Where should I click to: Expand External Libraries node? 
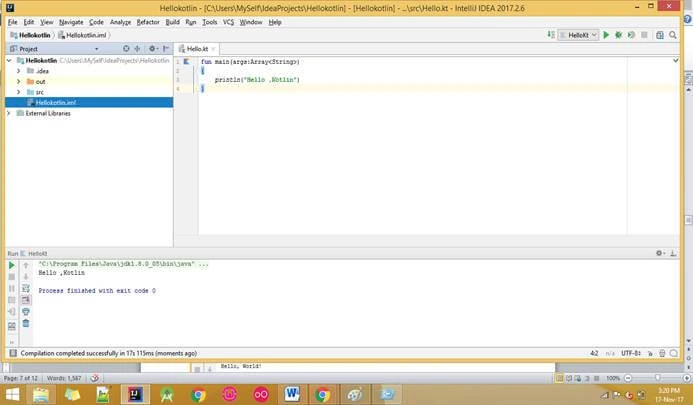(9, 113)
